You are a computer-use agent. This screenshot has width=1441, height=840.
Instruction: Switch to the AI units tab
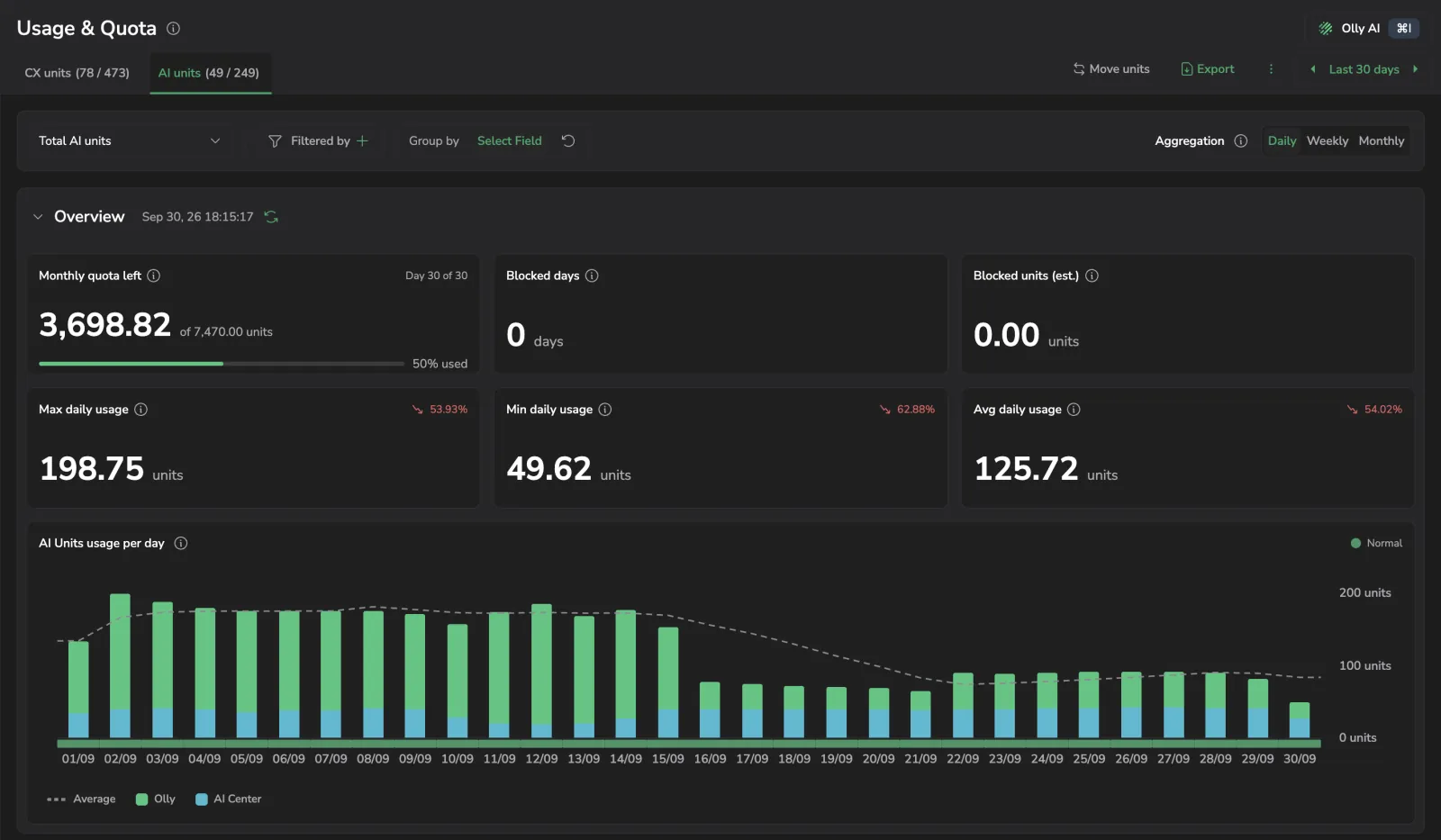(x=209, y=73)
